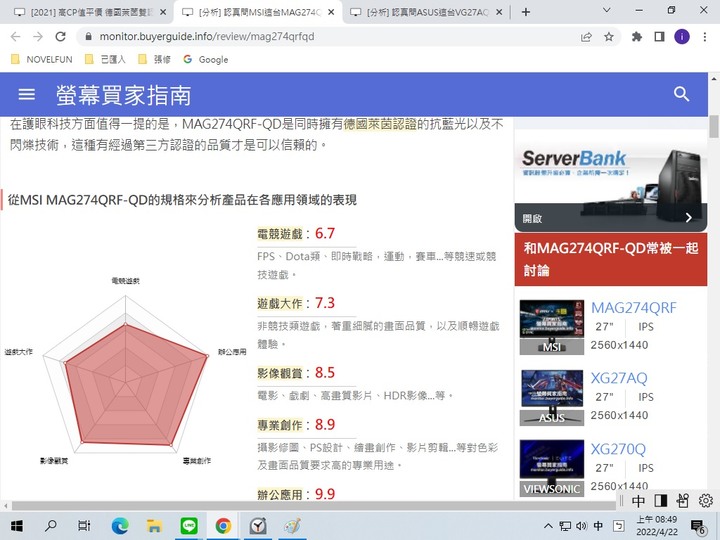Show hidden system tray icons

[548, 526]
